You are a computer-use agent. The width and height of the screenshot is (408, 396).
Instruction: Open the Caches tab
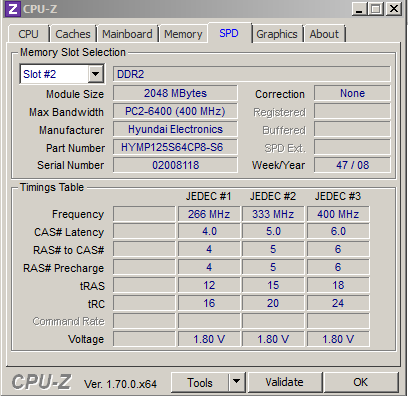coord(73,34)
